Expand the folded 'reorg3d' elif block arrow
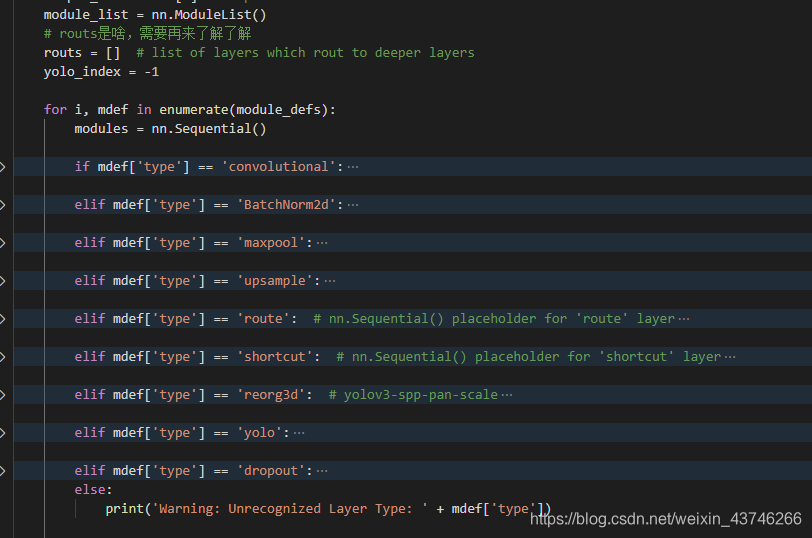 tap(3, 395)
